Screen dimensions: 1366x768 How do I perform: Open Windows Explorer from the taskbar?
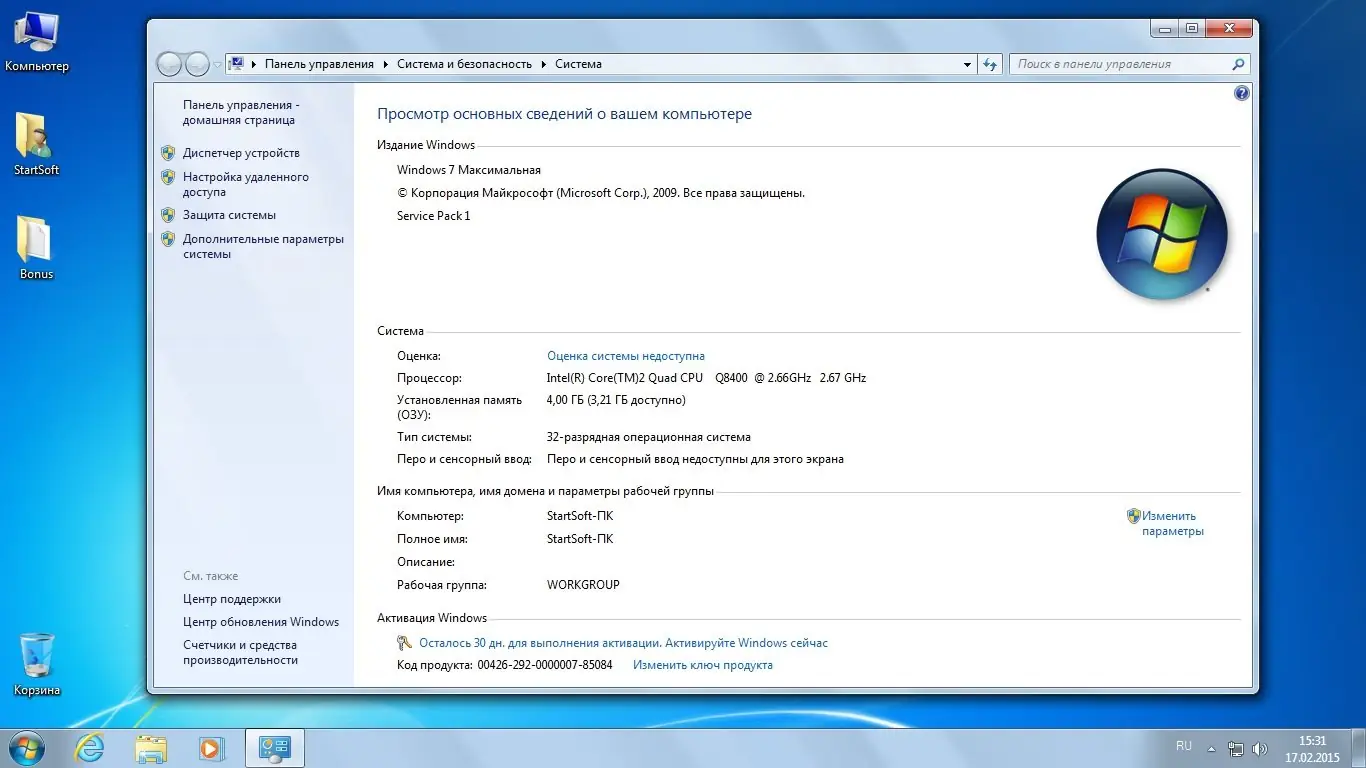click(151, 748)
